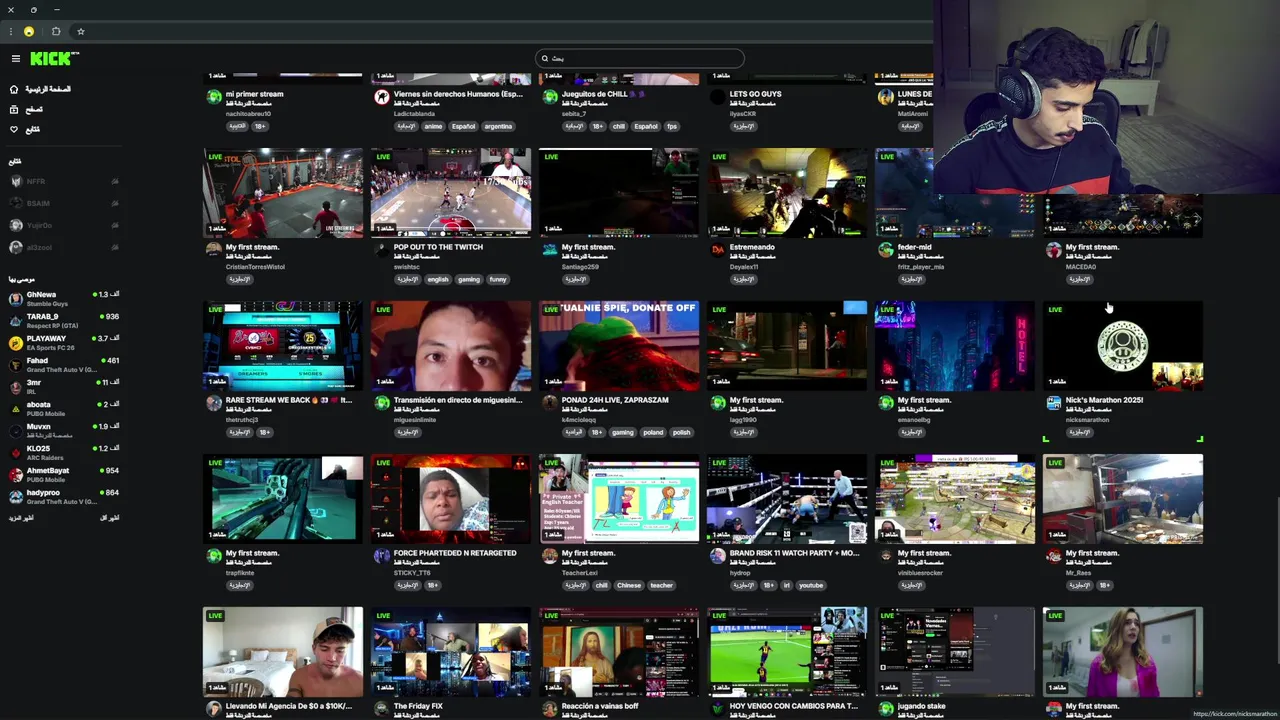The image size is (1280, 720).
Task: Open recommended channel Fahad
Action: pyautogui.click(x=62, y=365)
